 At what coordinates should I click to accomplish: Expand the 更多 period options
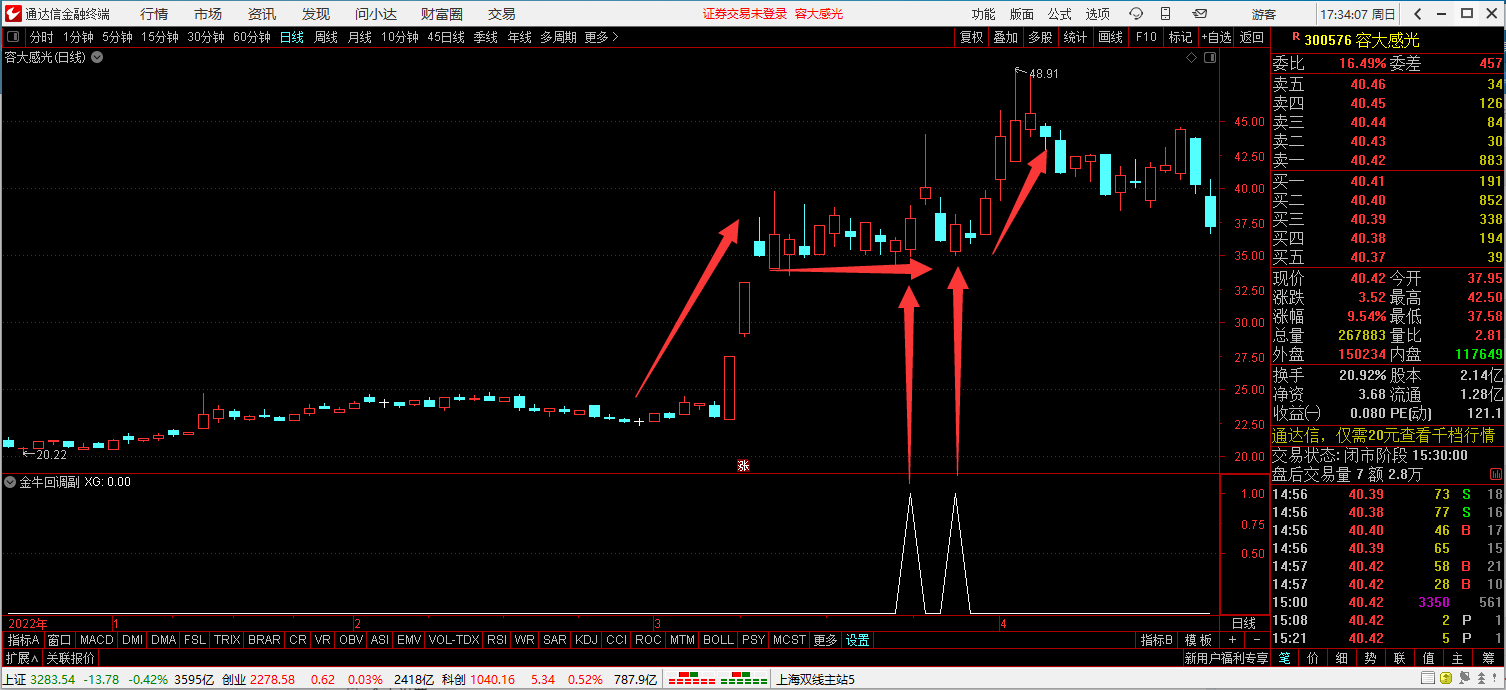click(x=601, y=37)
